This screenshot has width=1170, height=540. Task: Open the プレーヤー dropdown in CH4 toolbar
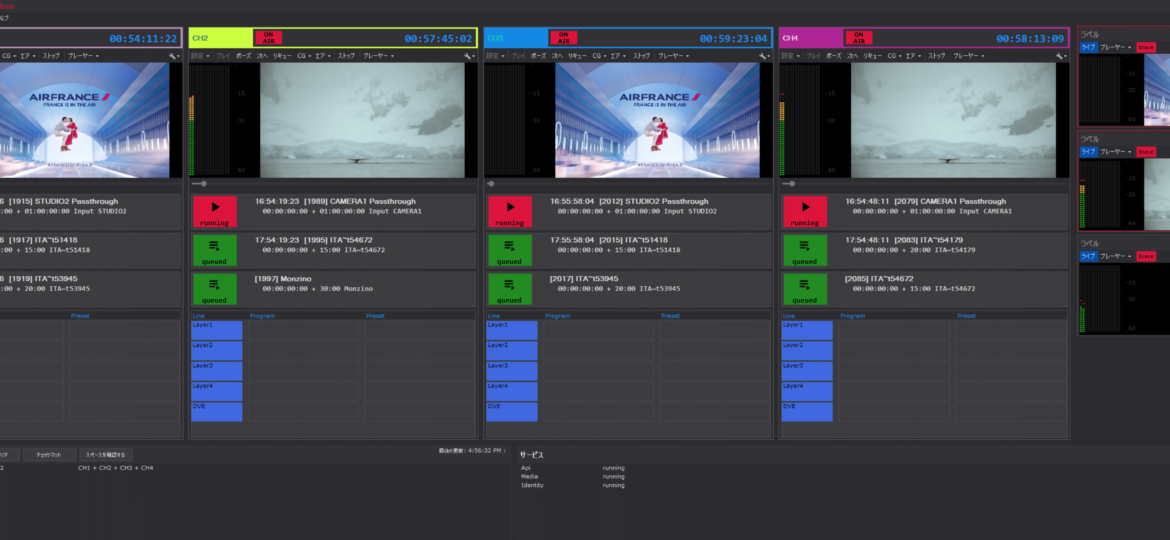tap(970, 56)
